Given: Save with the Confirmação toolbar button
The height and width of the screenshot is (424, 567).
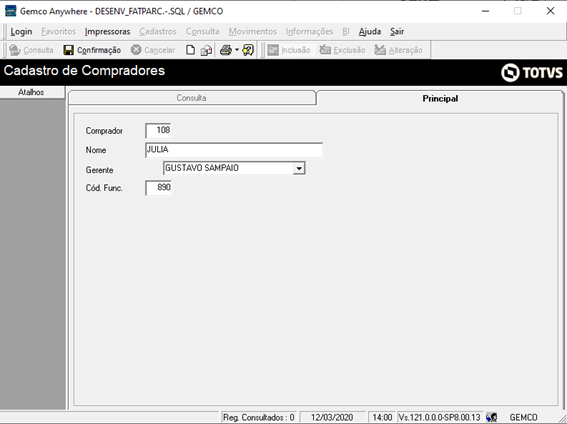Looking at the screenshot, I should coord(92,50).
